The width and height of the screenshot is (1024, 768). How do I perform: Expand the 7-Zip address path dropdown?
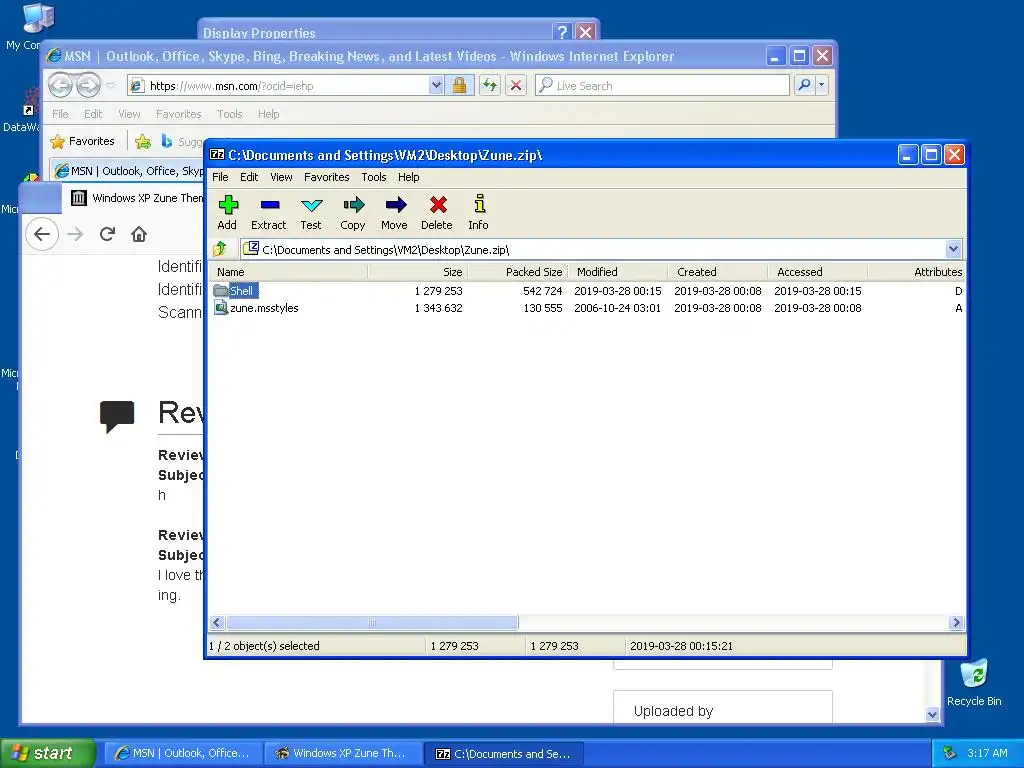click(x=953, y=249)
